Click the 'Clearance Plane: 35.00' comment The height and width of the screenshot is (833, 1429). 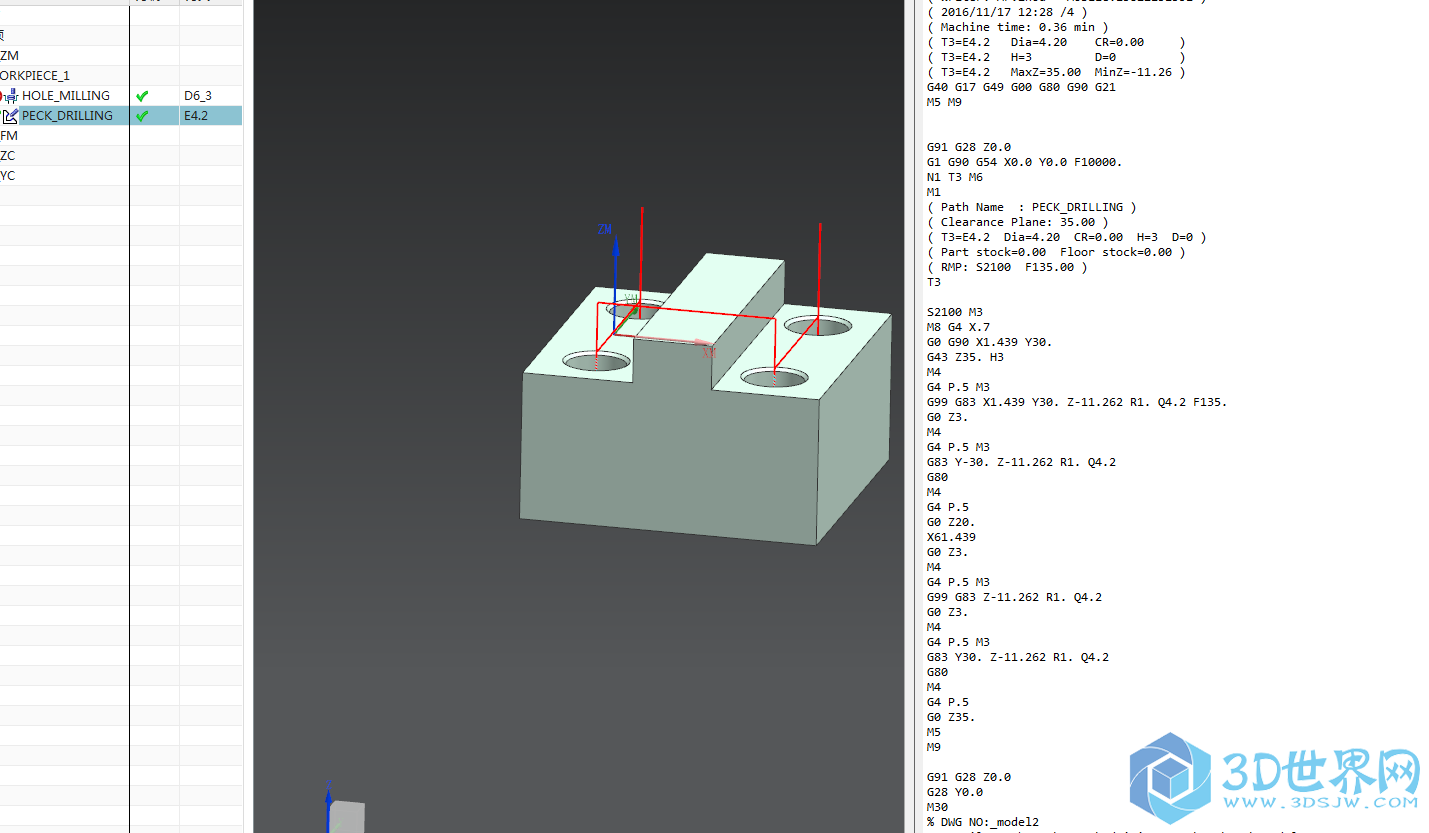(1018, 222)
